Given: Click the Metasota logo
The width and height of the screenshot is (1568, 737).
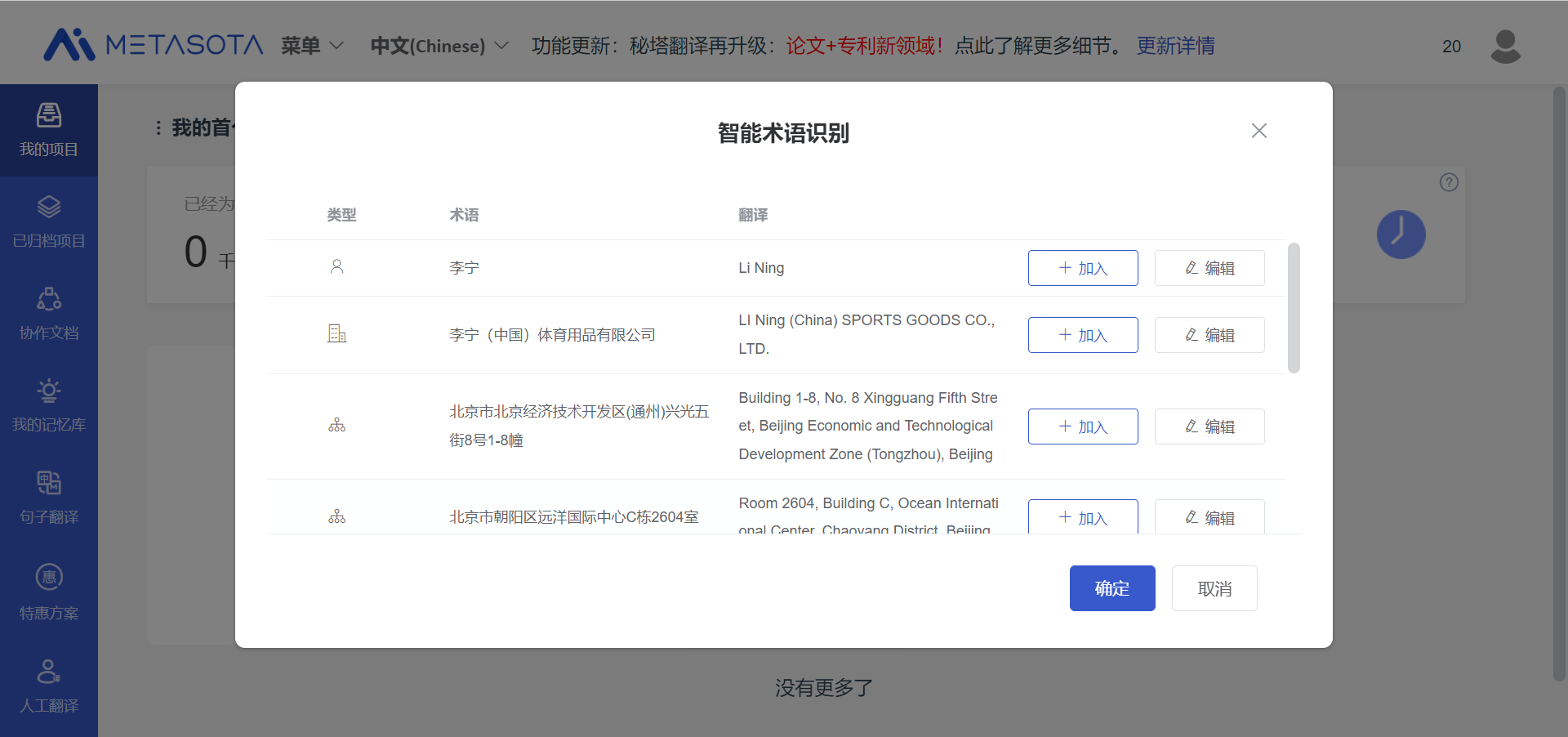Looking at the screenshot, I should (x=154, y=45).
